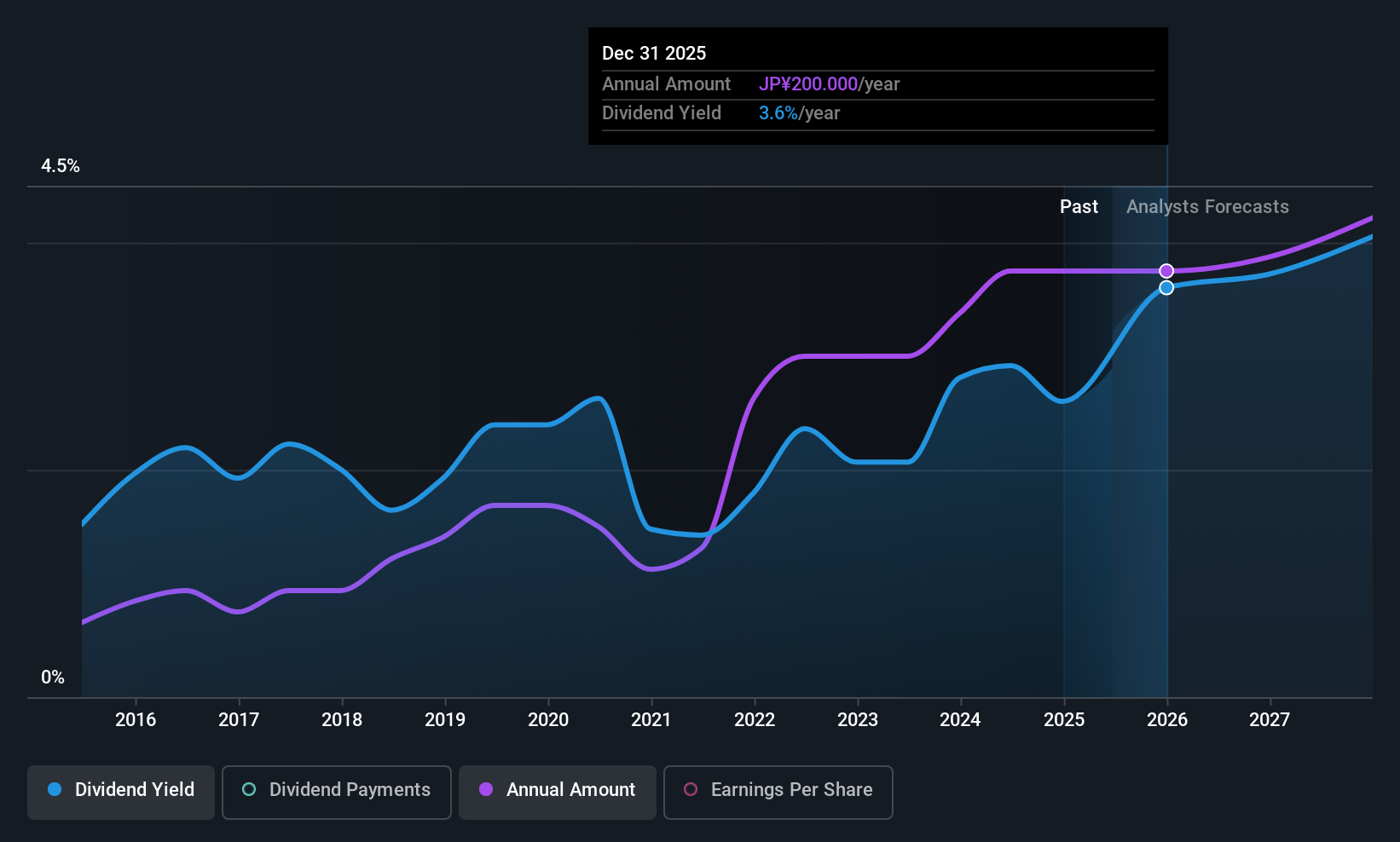Click the blue Dividend Yield legend dot

55,789
